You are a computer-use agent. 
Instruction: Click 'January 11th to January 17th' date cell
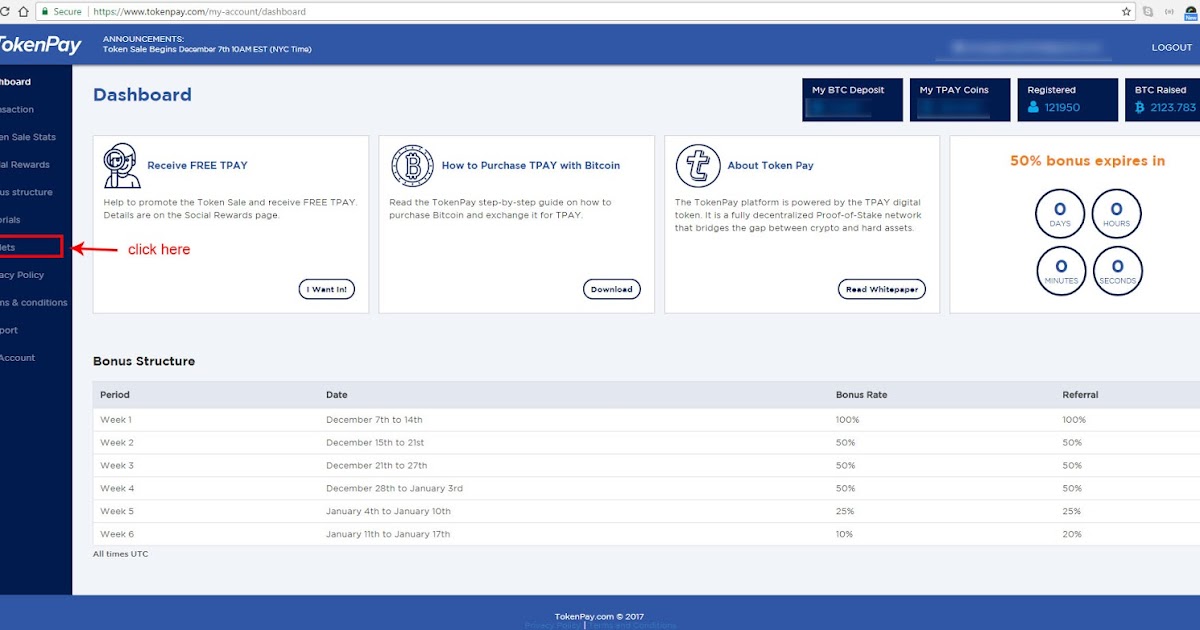(388, 534)
